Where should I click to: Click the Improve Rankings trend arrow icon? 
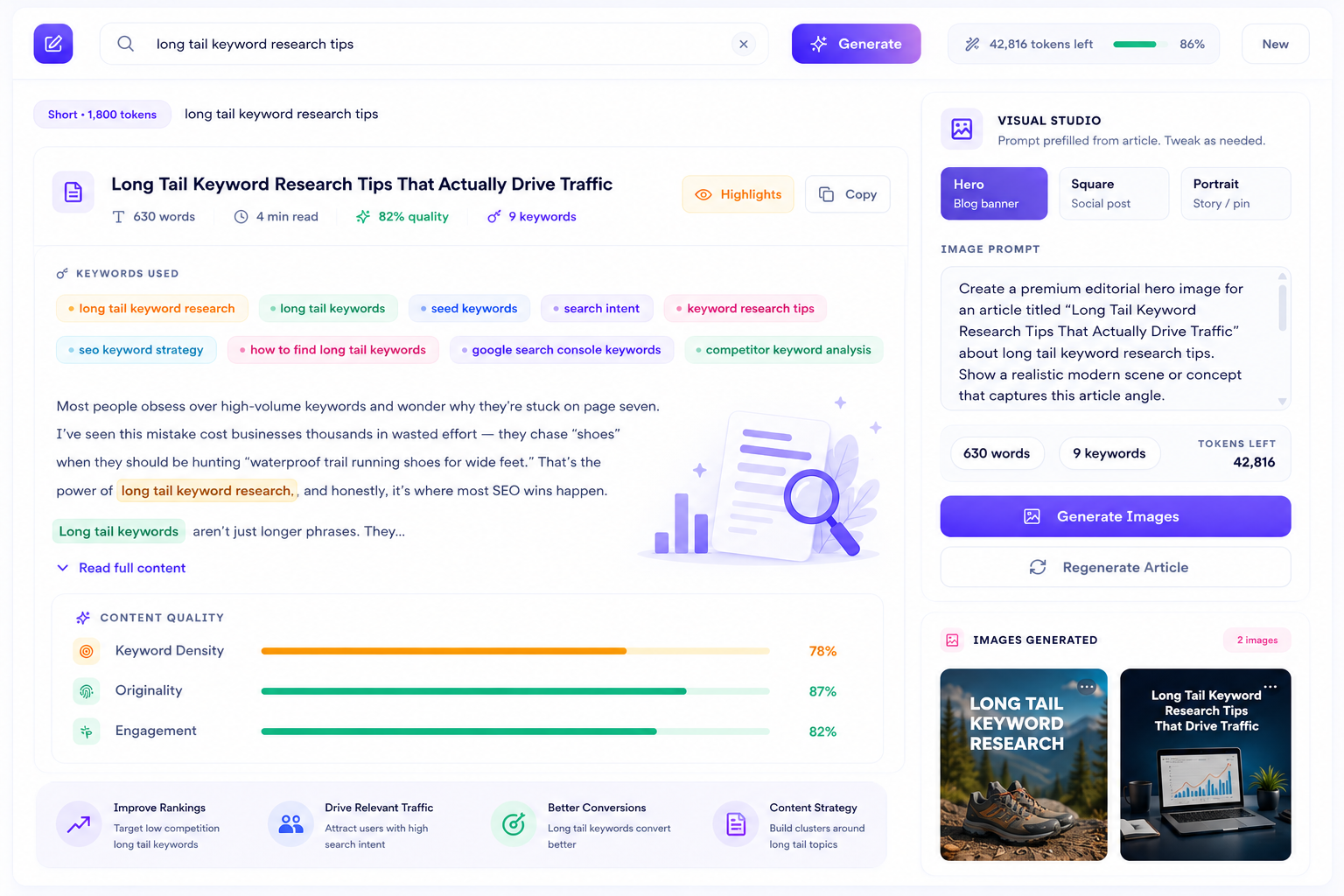coord(79,824)
